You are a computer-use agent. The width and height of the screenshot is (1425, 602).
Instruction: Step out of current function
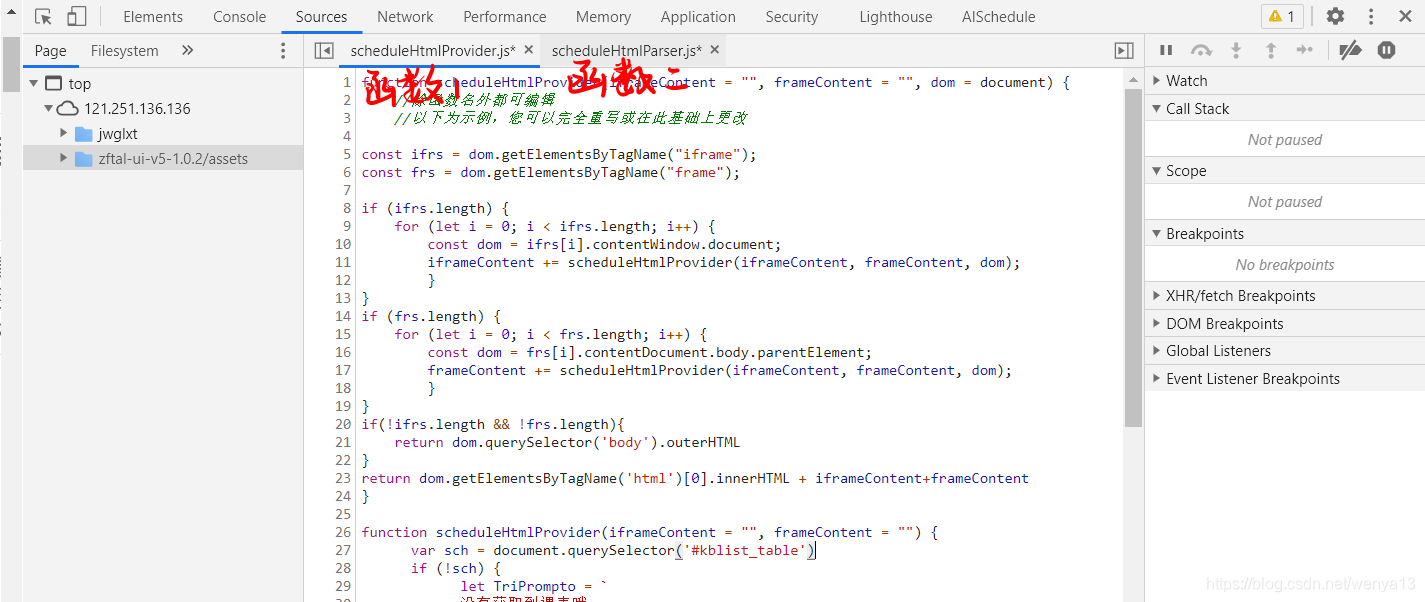(1271, 50)
